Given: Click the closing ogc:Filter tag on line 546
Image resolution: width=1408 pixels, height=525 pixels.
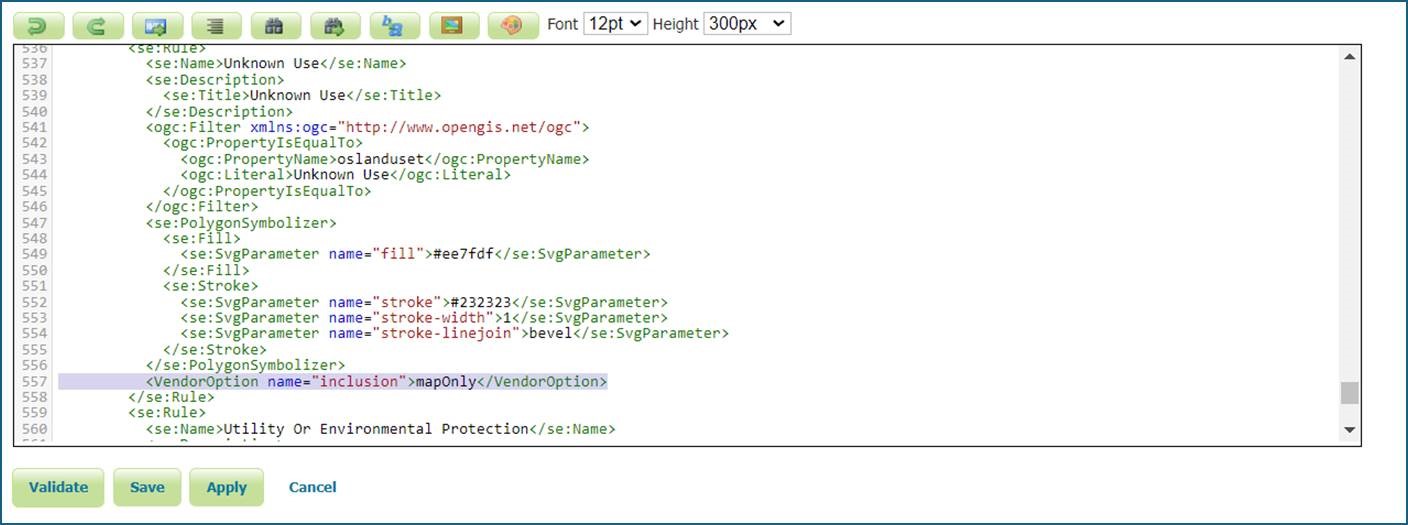Looking at the screenshot, I should click(x=202, y=207).
